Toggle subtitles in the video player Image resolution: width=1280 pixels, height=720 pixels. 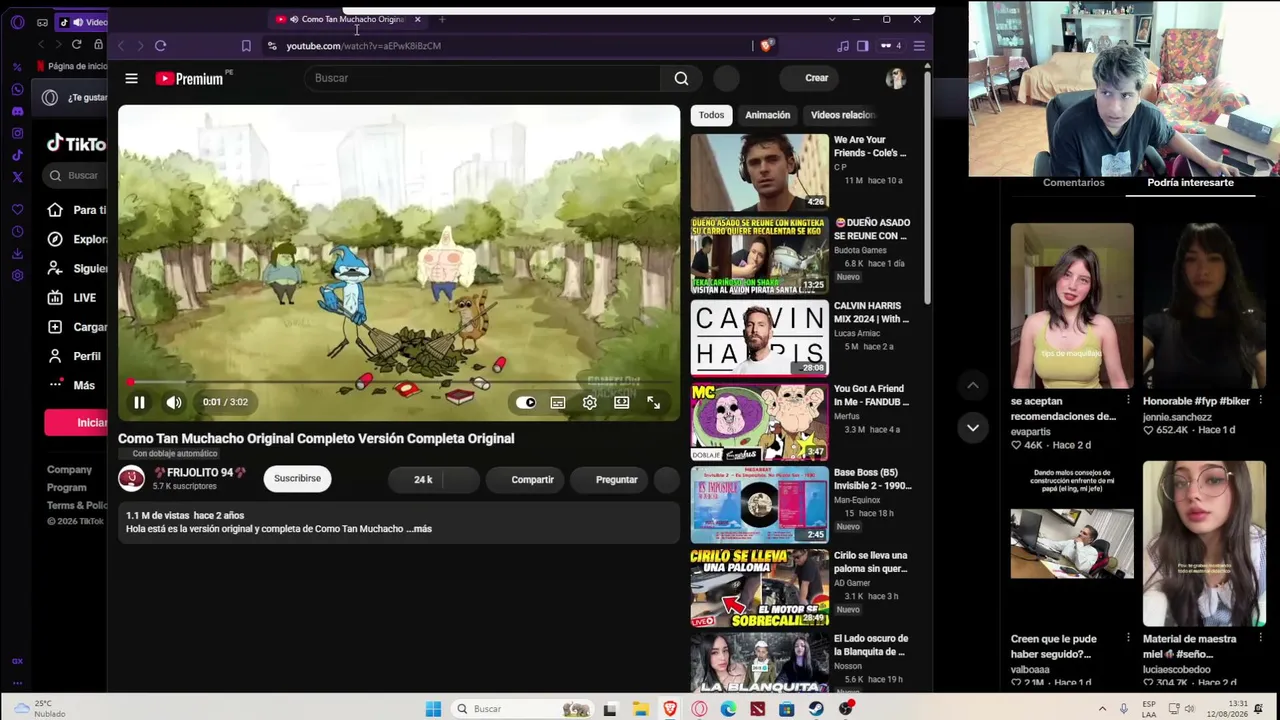(558, 402)
